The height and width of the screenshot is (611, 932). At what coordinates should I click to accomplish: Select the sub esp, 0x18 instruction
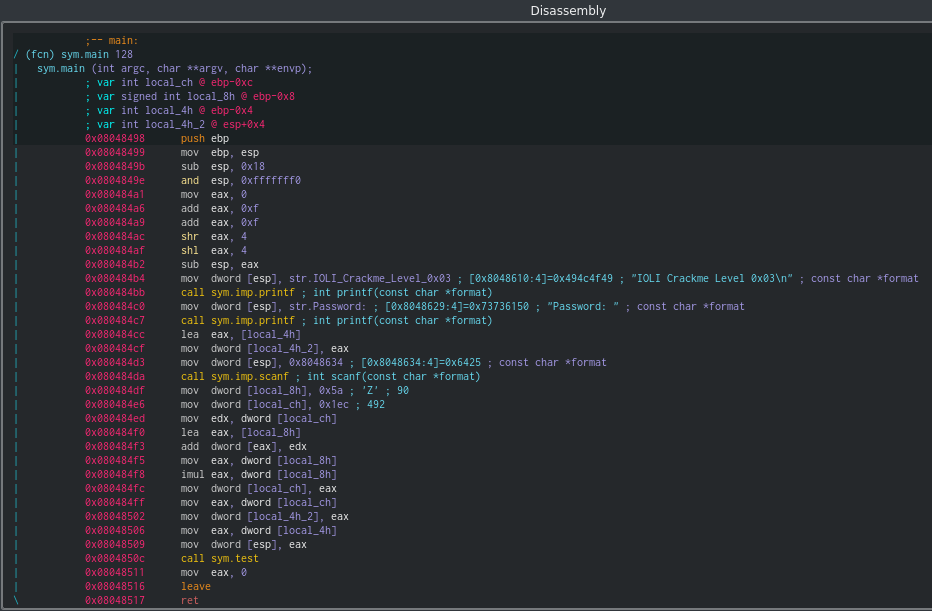point(222,166)
